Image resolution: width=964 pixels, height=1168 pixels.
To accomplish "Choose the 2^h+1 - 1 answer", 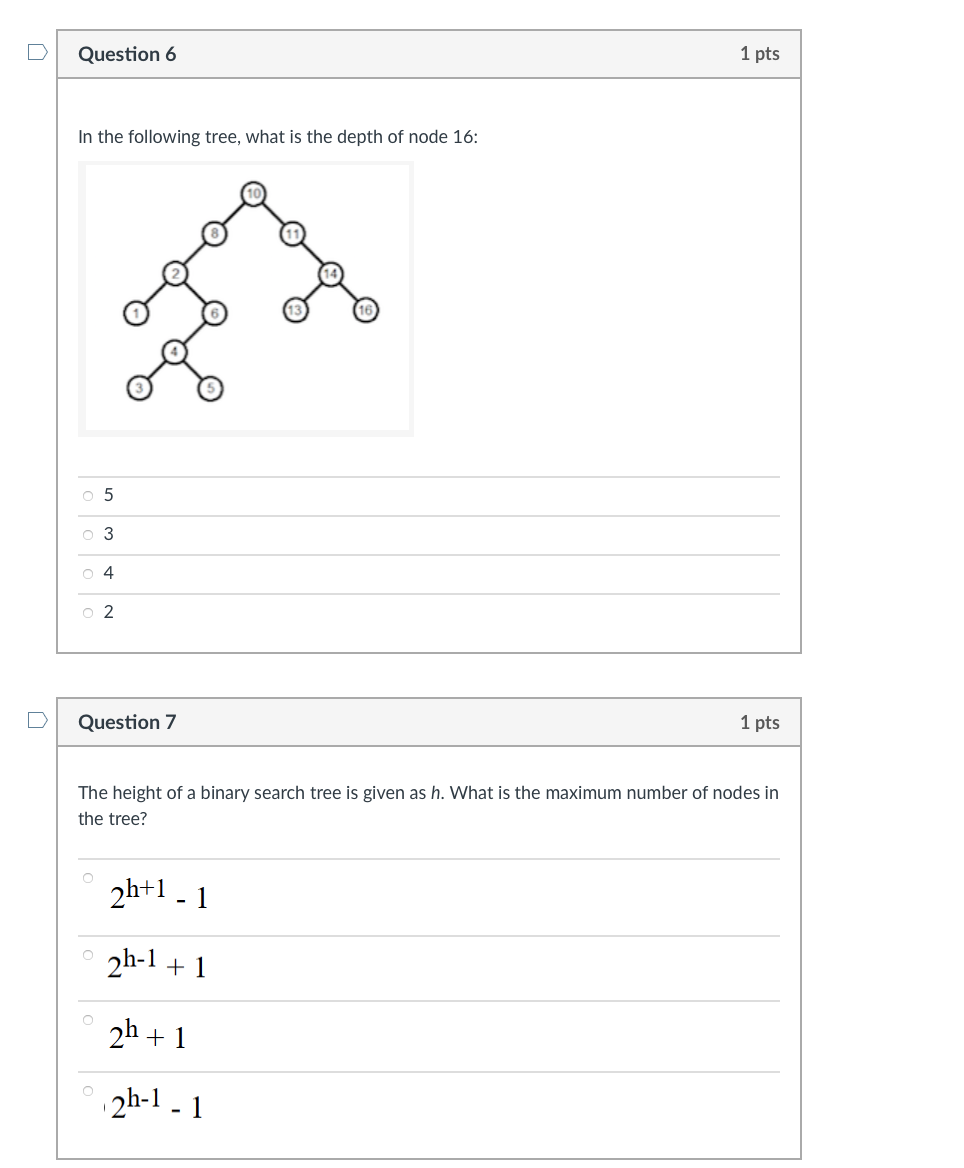I will 87,876.
